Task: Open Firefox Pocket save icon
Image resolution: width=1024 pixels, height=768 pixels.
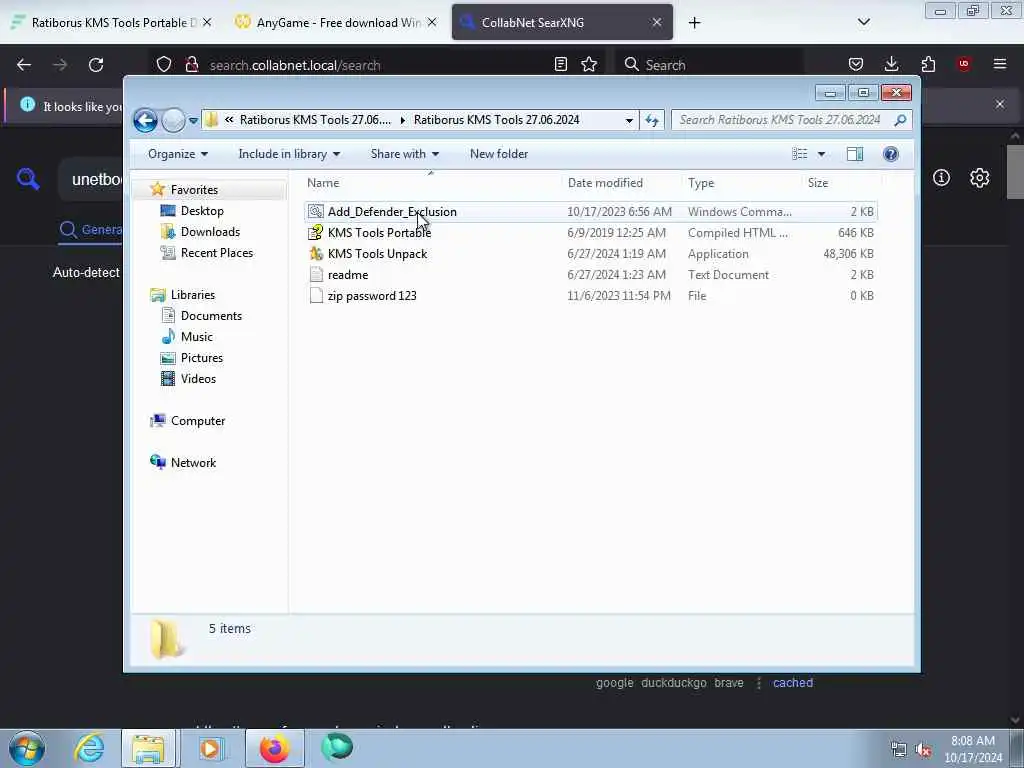Action: (856, 65)
